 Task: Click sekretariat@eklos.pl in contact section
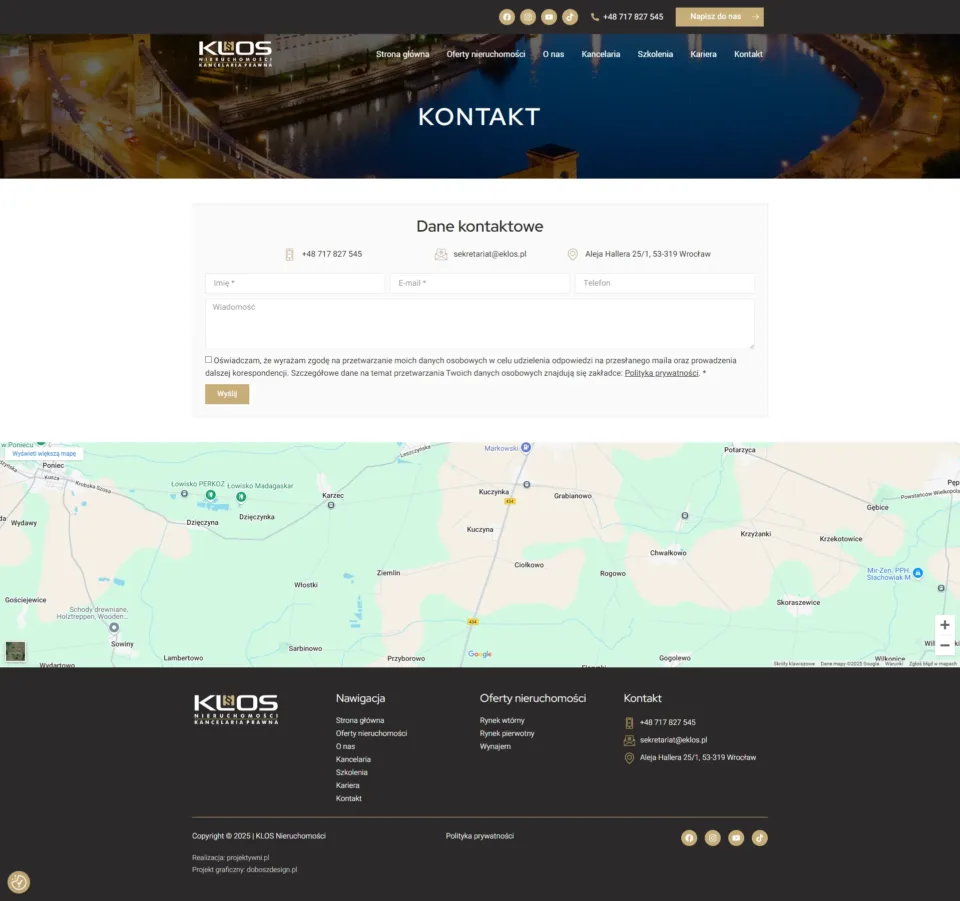pyautogui.click(x=490, y=254)
